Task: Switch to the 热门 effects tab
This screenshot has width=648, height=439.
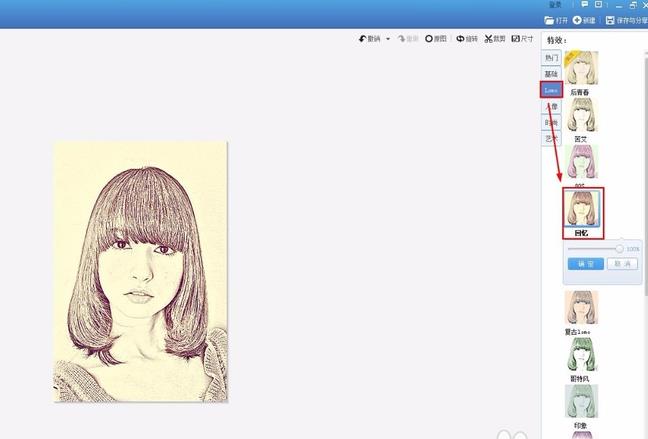Action: [x=551, y=58]
